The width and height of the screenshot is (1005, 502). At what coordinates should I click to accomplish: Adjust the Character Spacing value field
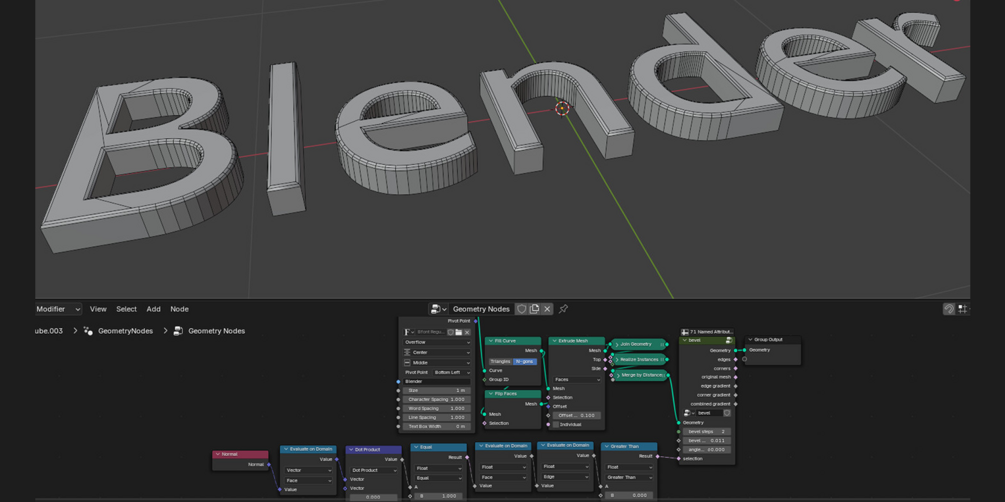point(437,399)
